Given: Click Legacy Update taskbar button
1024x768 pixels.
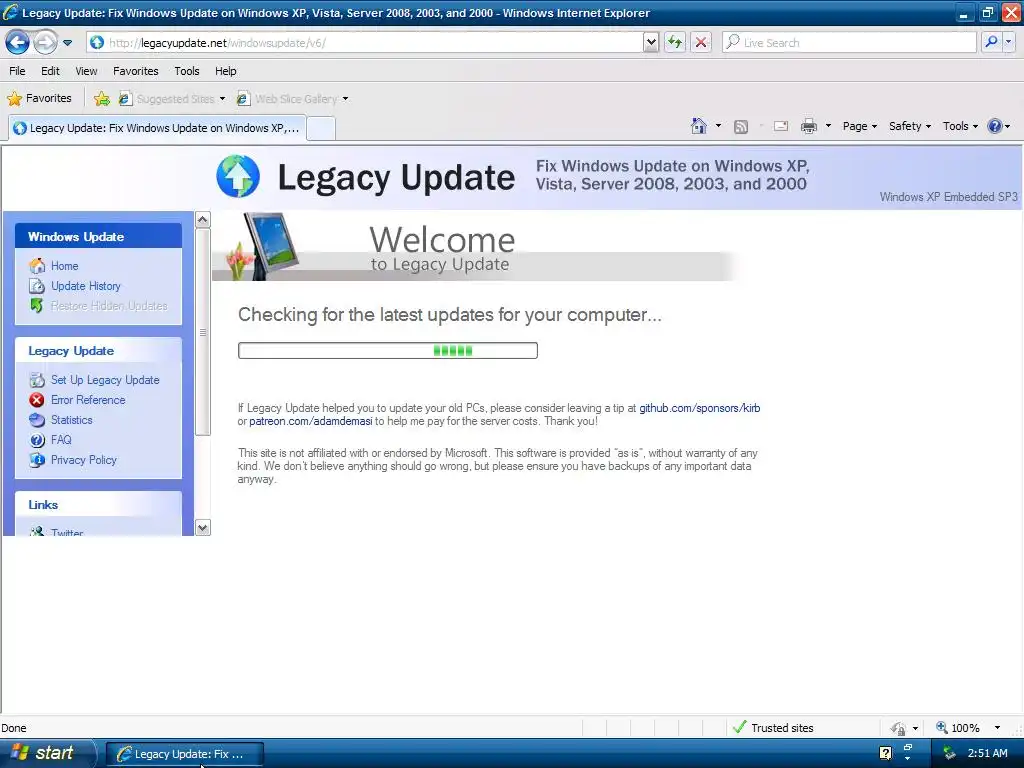Looking at the screenshot, I should click(x=184, y=754).
